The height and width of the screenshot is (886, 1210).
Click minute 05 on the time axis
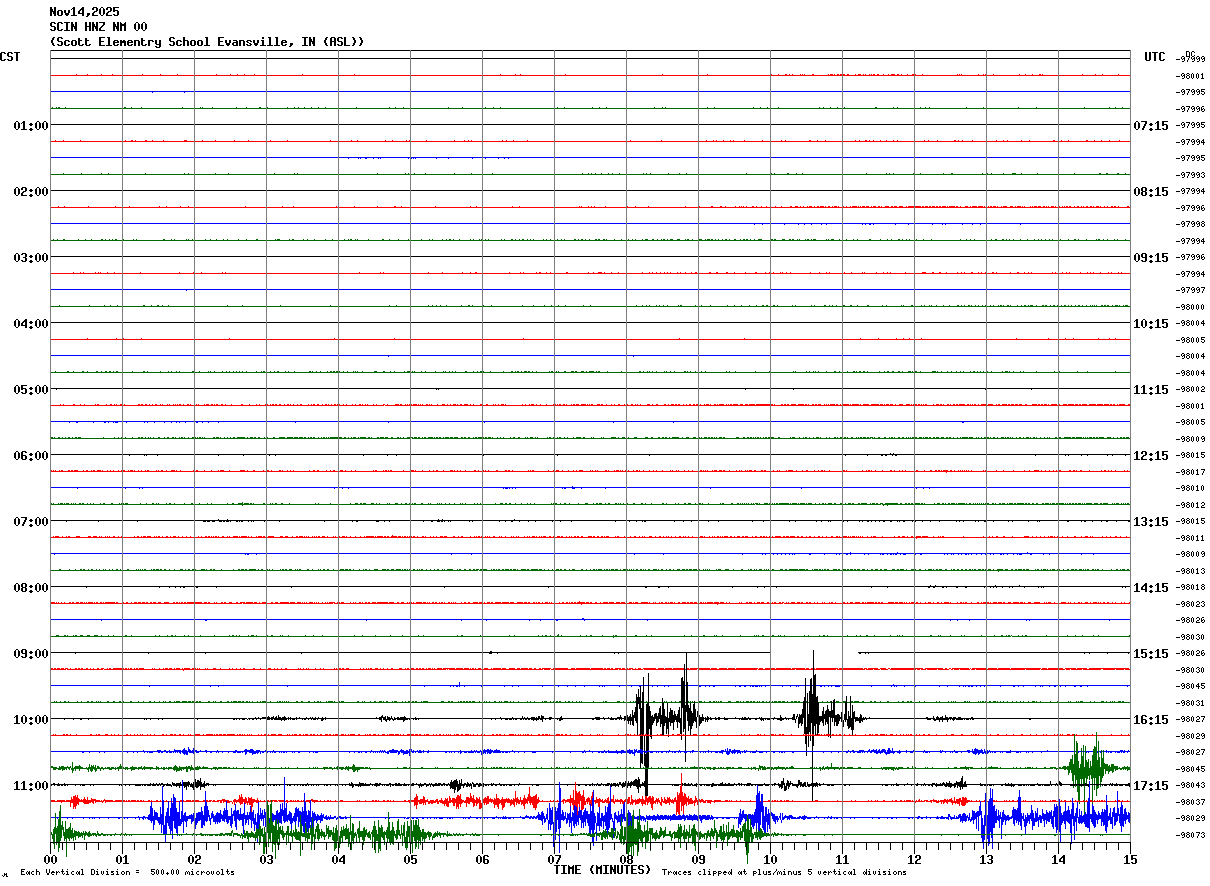(x=411, y=859)
